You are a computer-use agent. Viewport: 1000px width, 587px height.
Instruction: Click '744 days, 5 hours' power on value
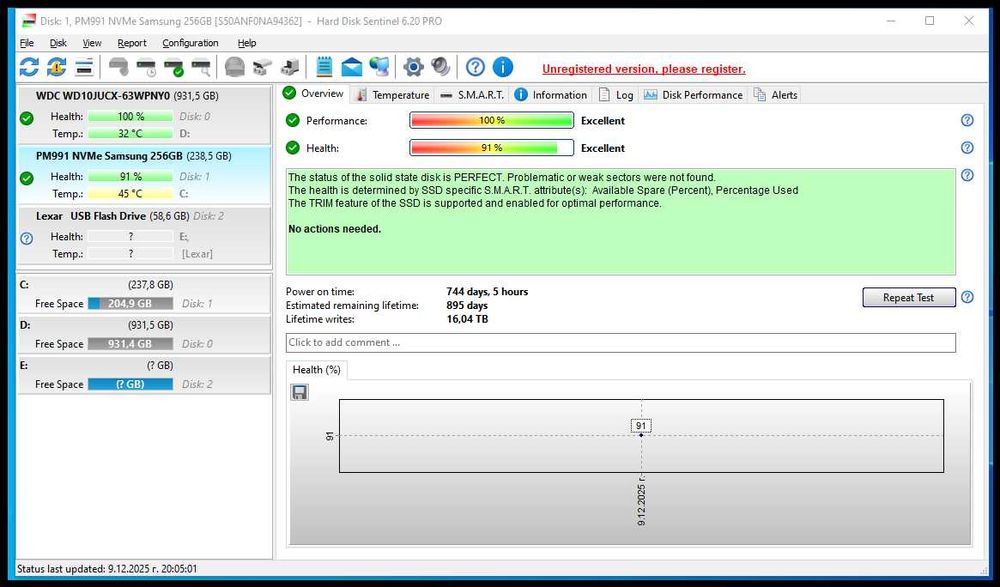487,292
